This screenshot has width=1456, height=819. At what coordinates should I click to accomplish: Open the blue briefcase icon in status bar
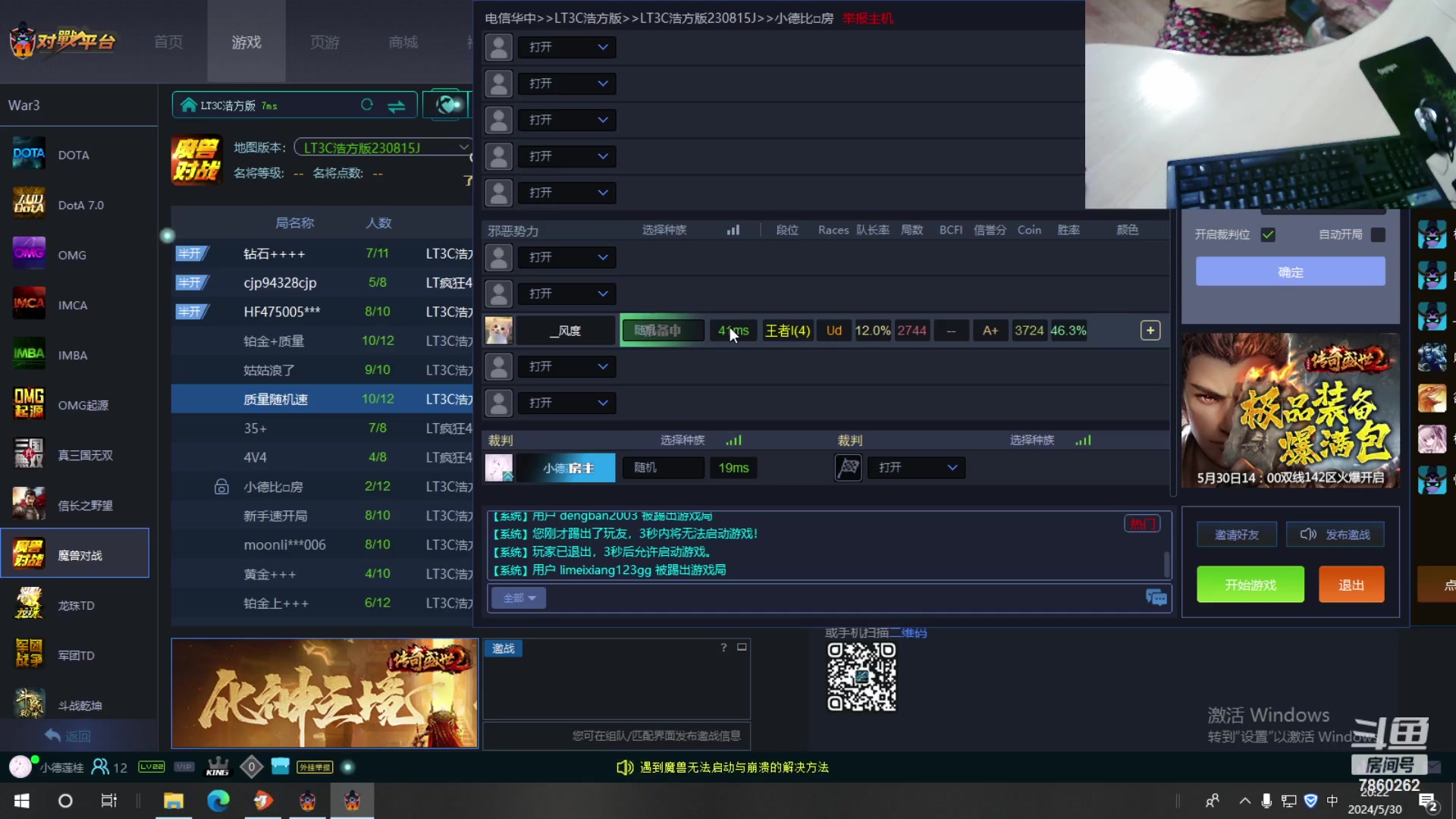[280, 766]
